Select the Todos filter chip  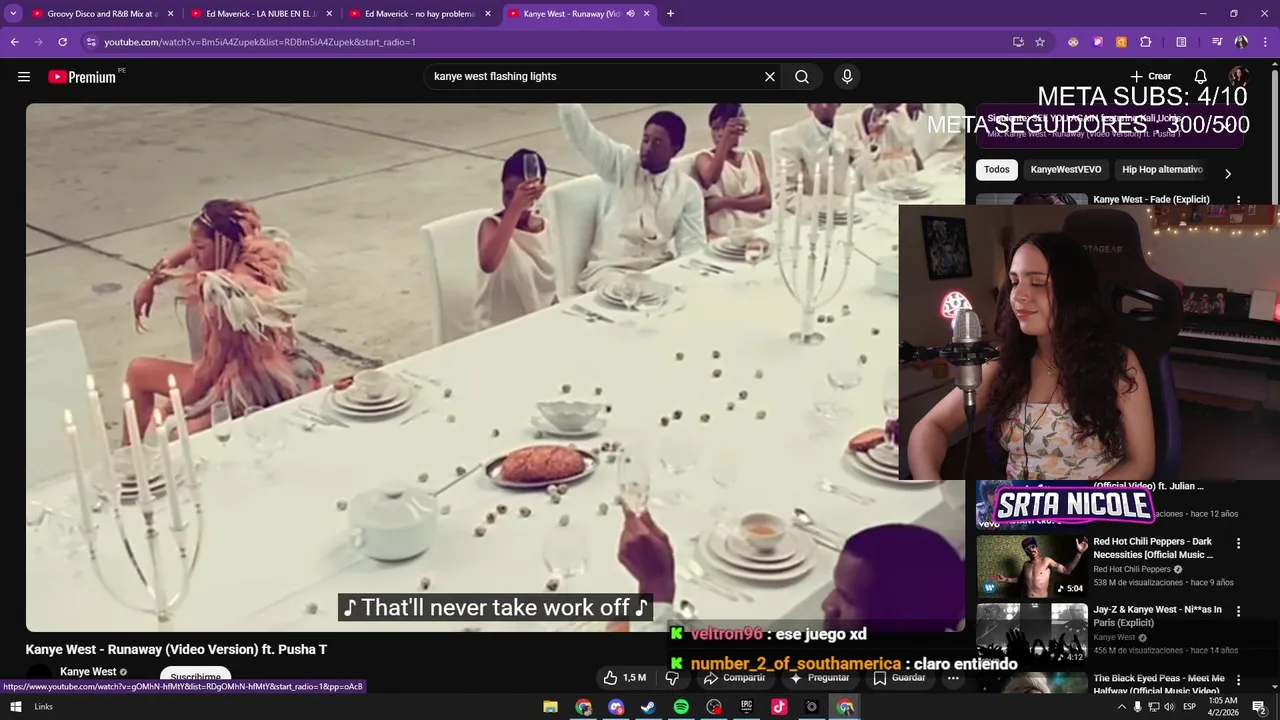tap(996, 170)
